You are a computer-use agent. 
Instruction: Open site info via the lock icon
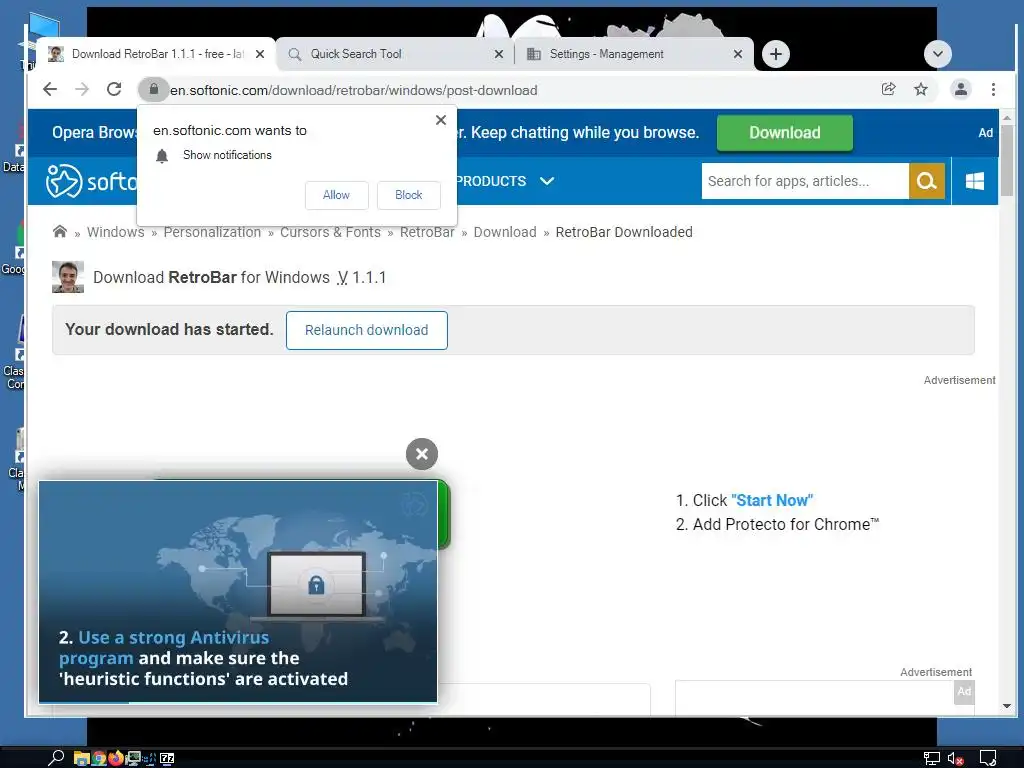pos(153,89)
